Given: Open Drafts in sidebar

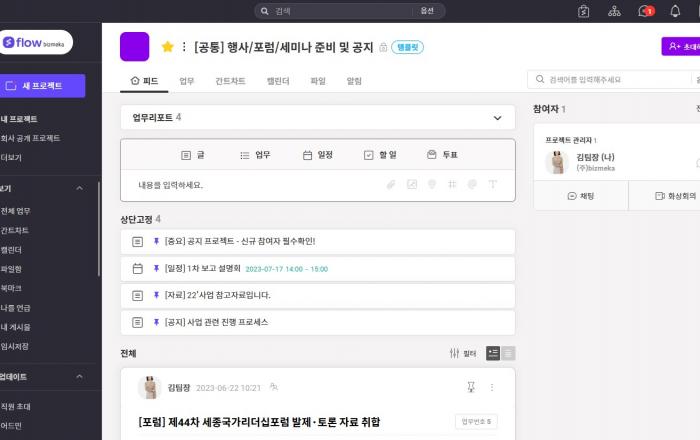Looking at the screenshot, I should [14, 346].
